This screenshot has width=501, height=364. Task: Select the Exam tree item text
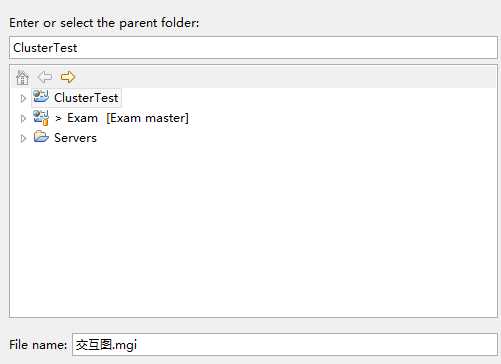coord(82,118)
